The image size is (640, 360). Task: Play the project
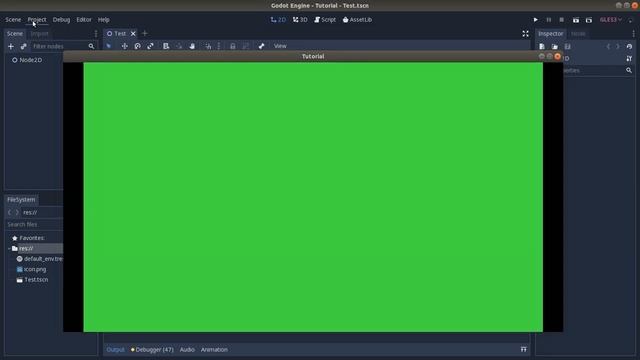tap(536, 20)
